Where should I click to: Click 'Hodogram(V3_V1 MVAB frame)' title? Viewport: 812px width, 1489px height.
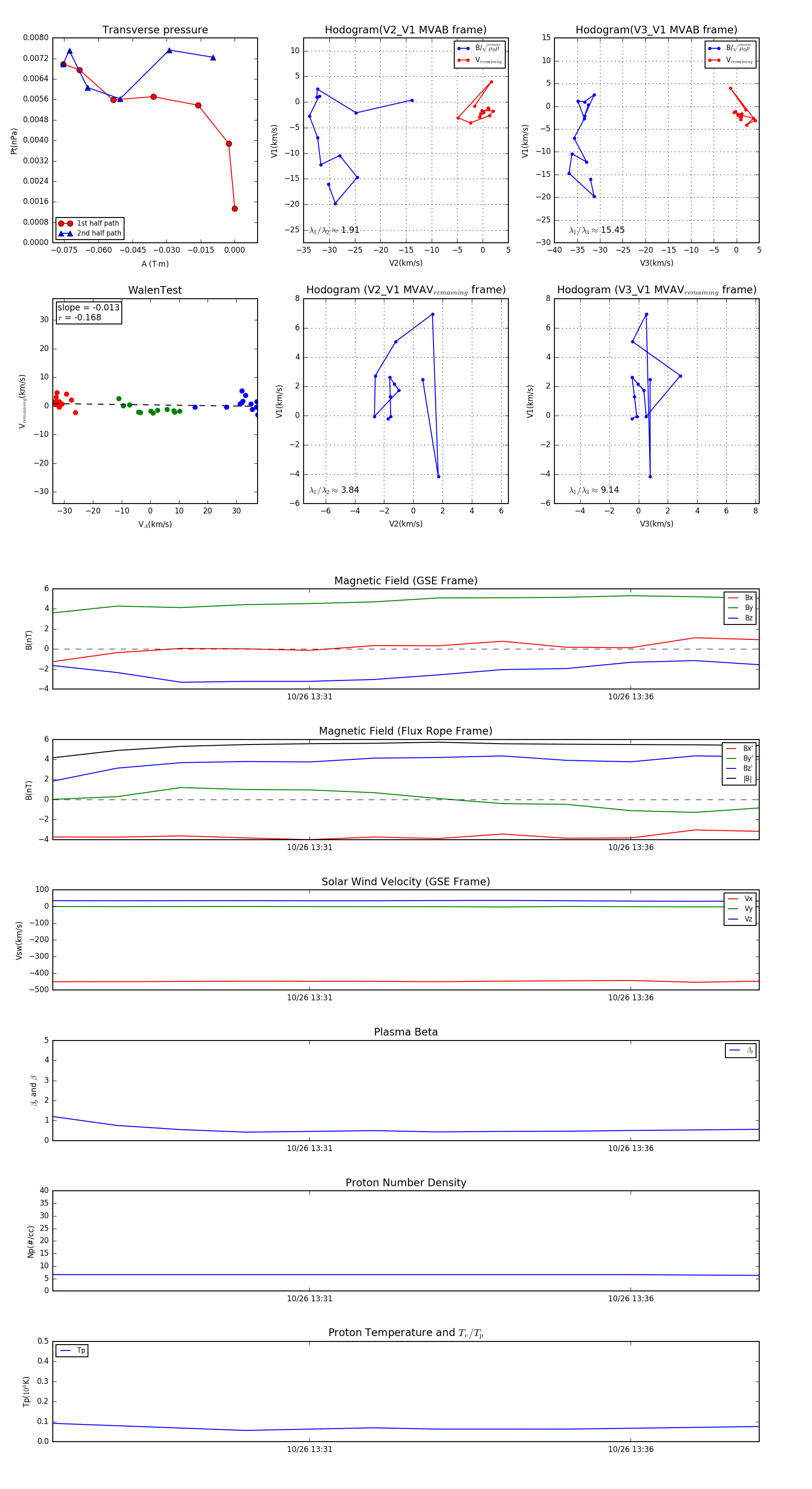(656, 30)
